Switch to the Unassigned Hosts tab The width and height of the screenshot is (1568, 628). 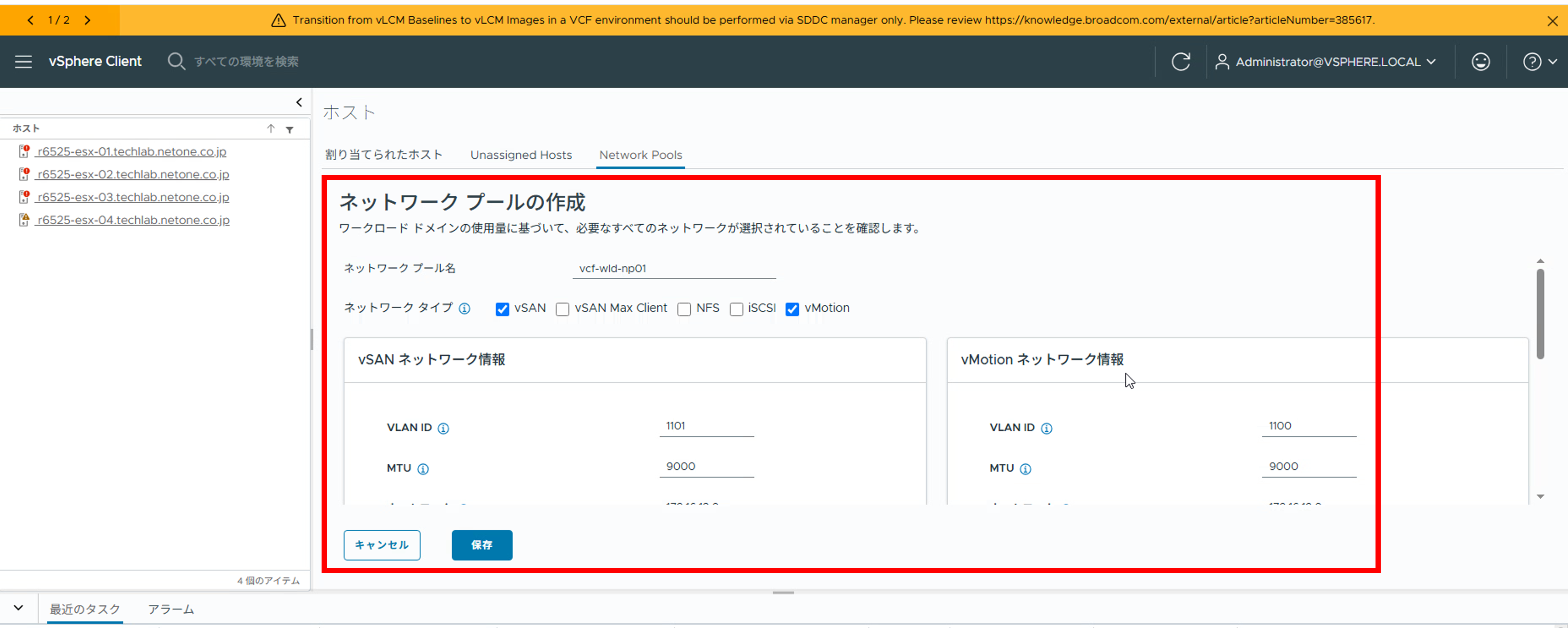pyautogui.click(x=520, y=155)
